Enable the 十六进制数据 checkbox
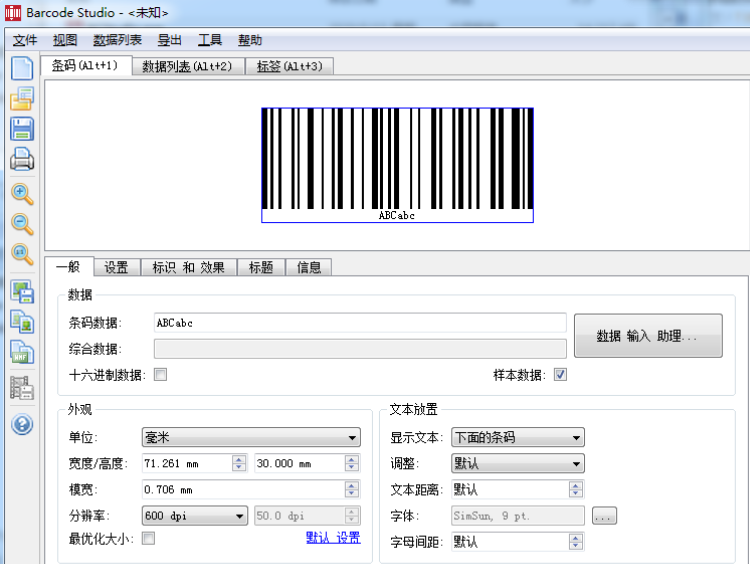This screenshot has width=750, height=564. tap(160, 375)
